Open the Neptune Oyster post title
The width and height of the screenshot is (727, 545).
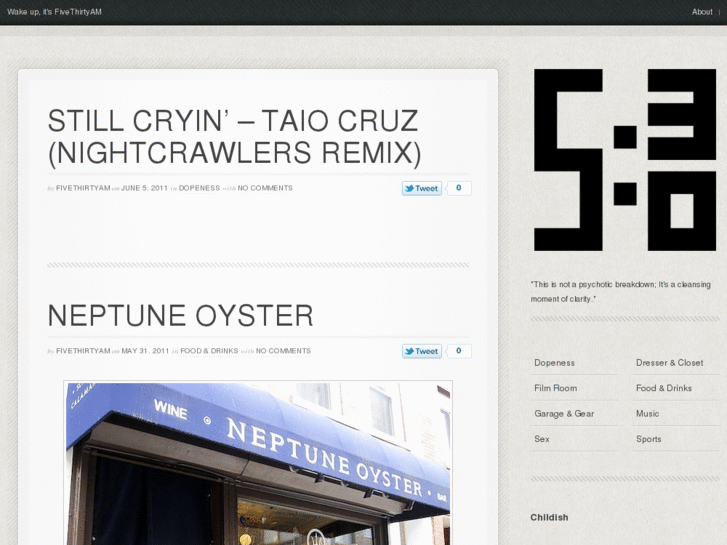point(180,315)
